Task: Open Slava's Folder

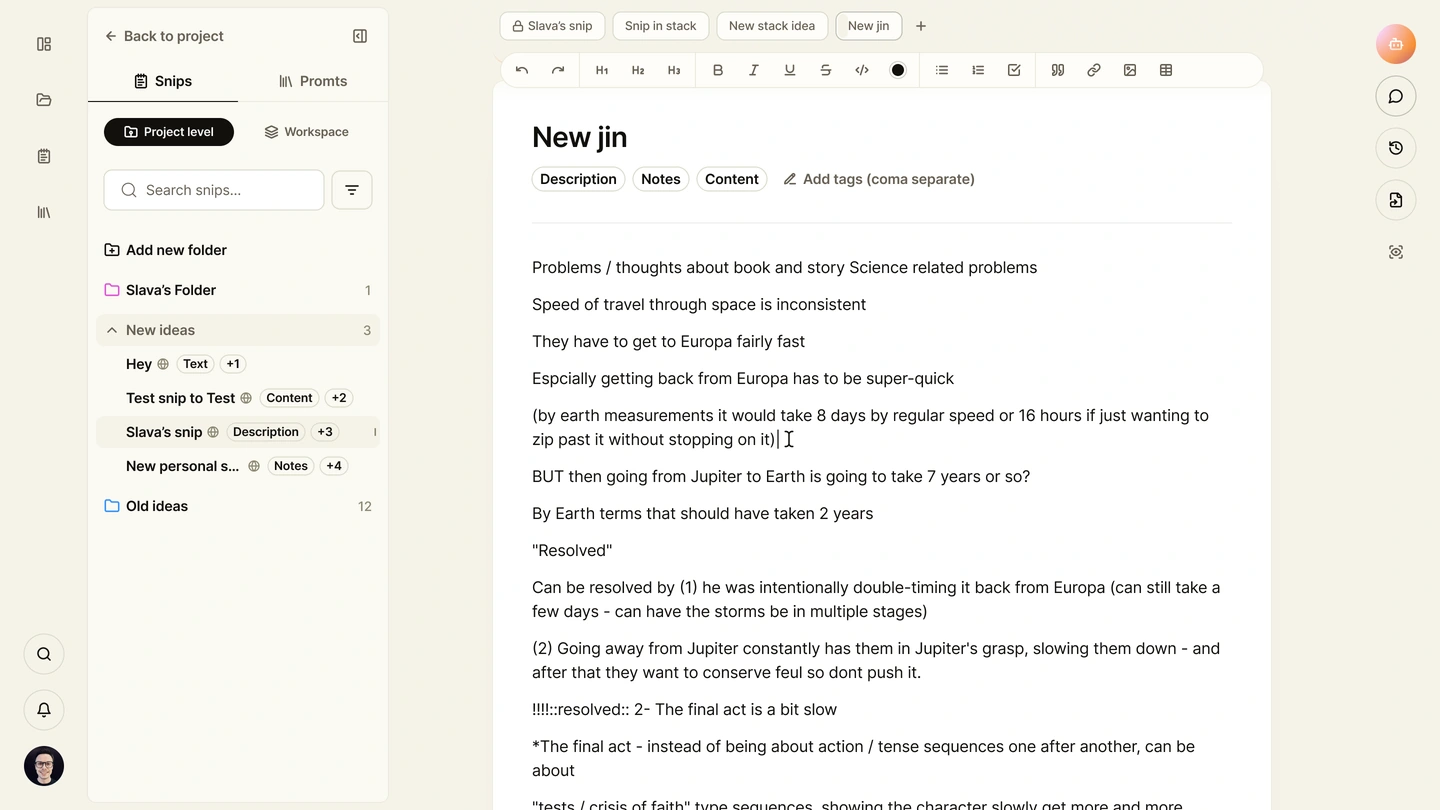Action: point(238,290)
